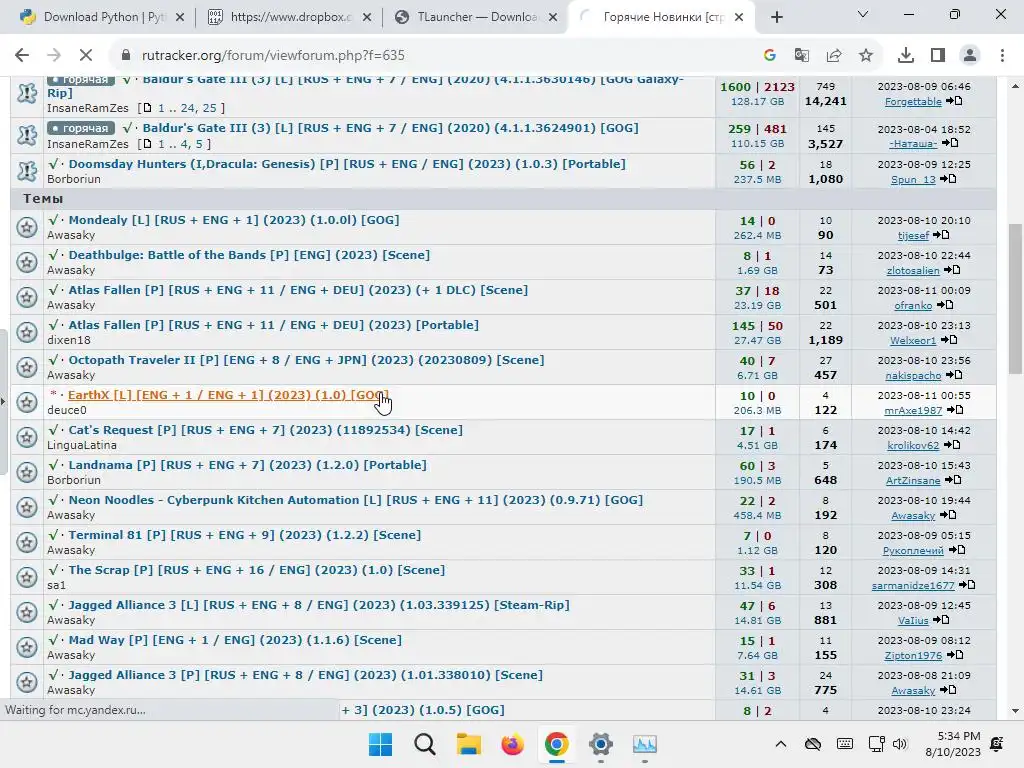Click size value 11.54 GB
The height and width of the screenshot is (768, 1024).
point(757,585)
